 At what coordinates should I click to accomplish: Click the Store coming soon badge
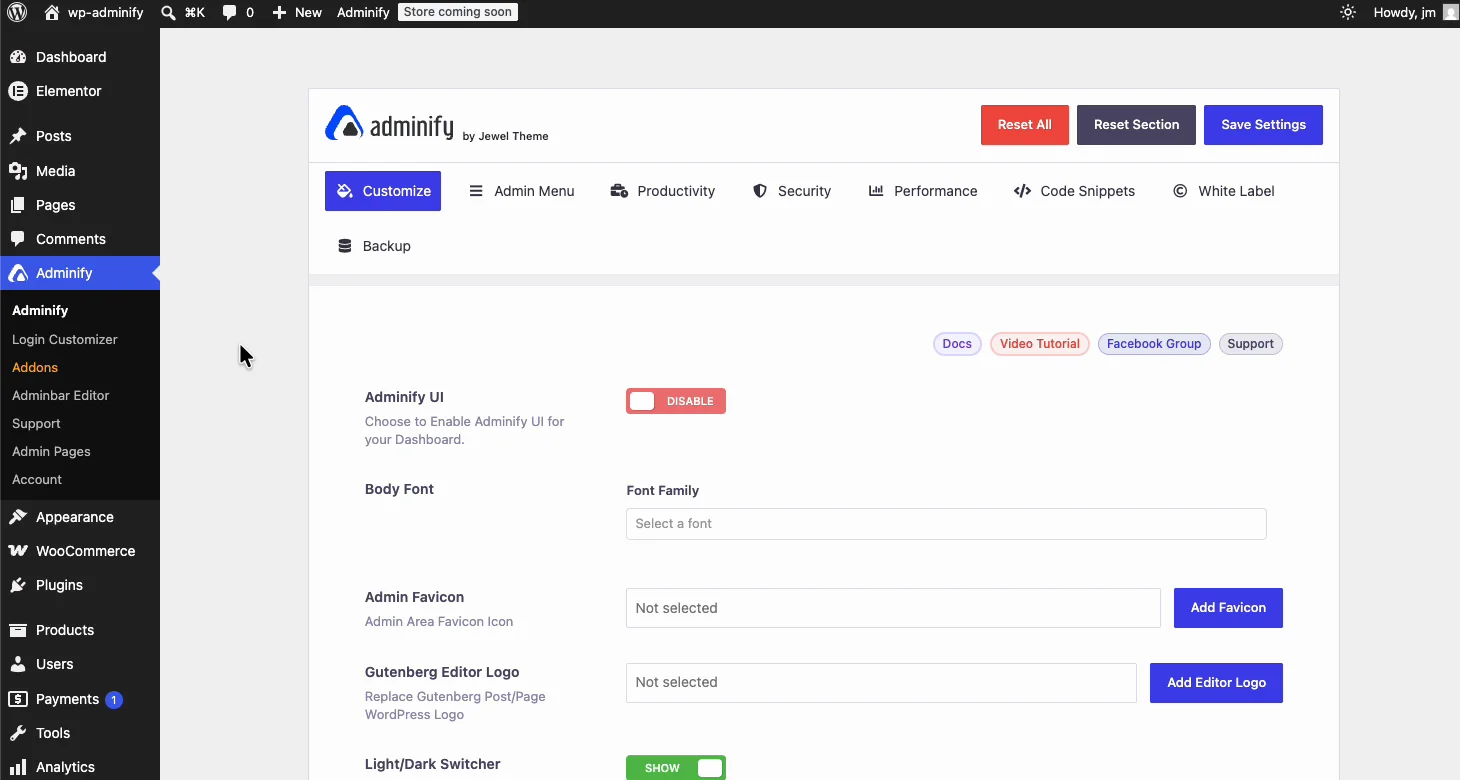click(458, 12)
